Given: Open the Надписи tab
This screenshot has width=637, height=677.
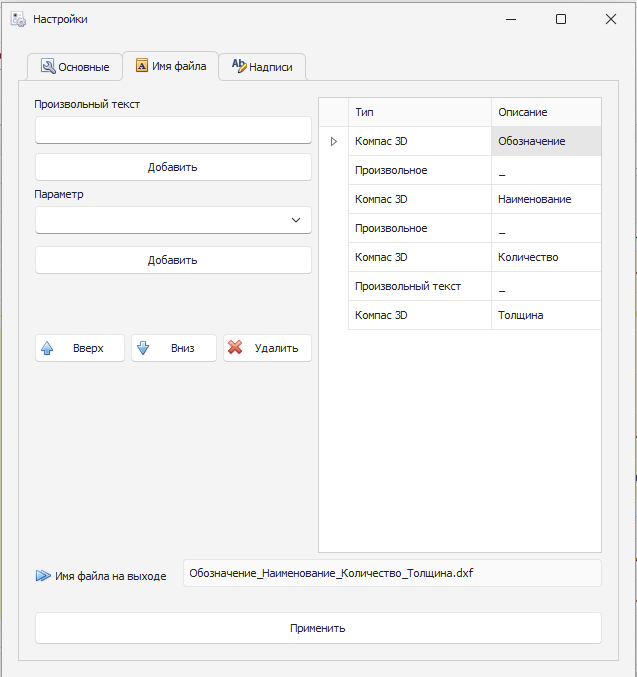Looking at the screenshot, I should coord(262,67).
